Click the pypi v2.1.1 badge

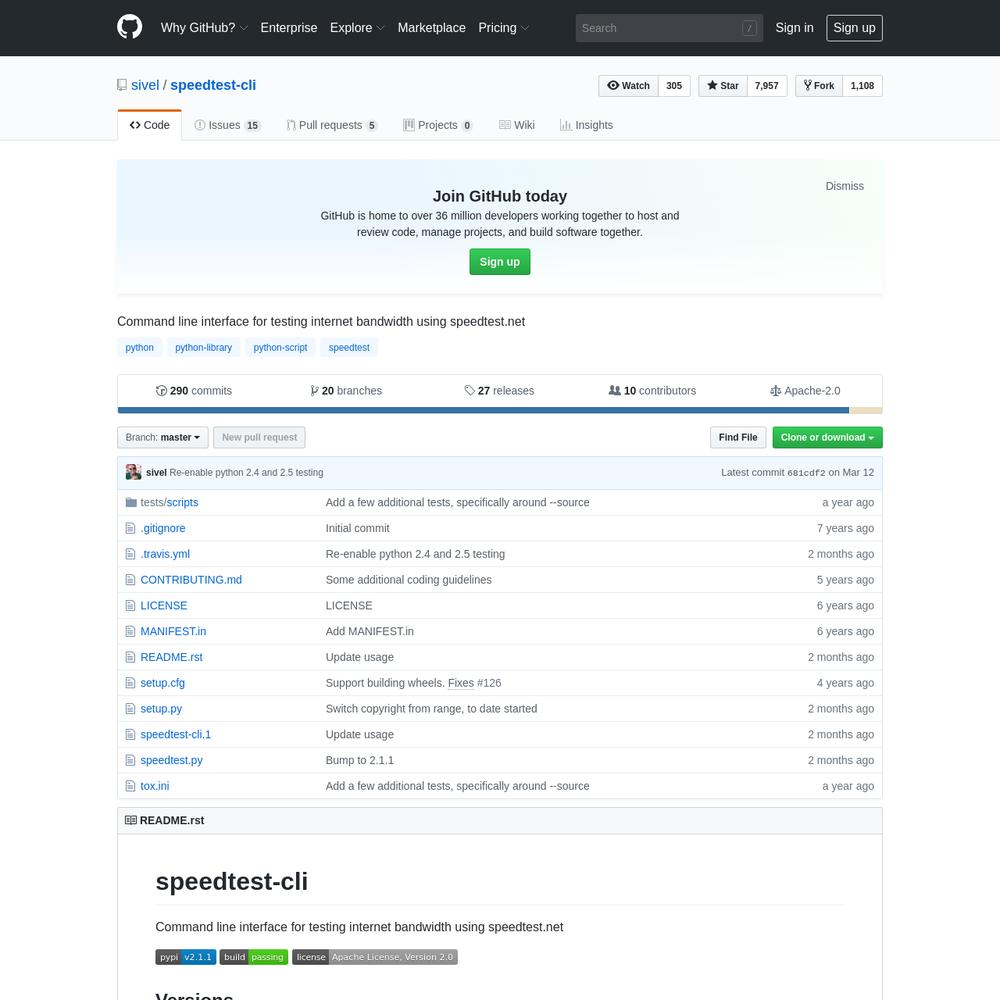(x=186, y=957)
